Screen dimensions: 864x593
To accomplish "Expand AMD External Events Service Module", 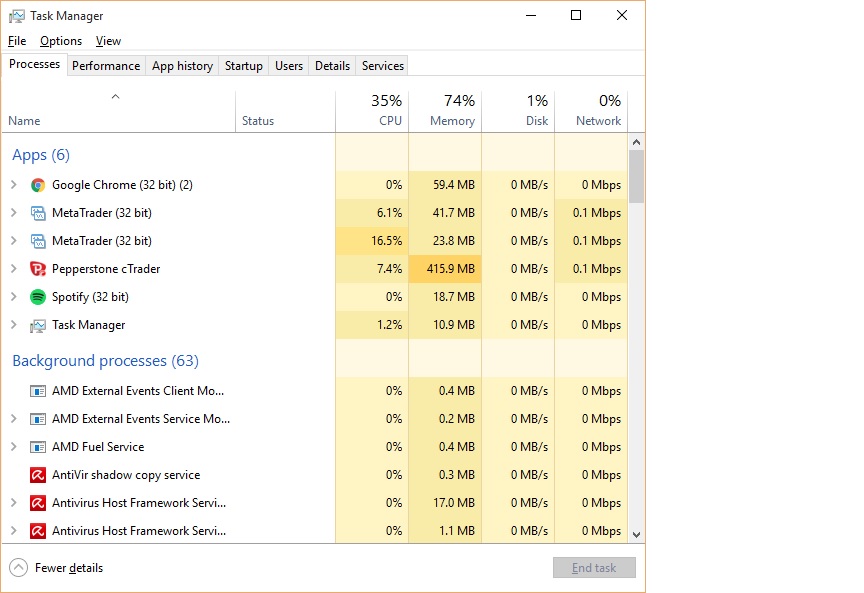I will pyautogui.click(x=14, y=419).
